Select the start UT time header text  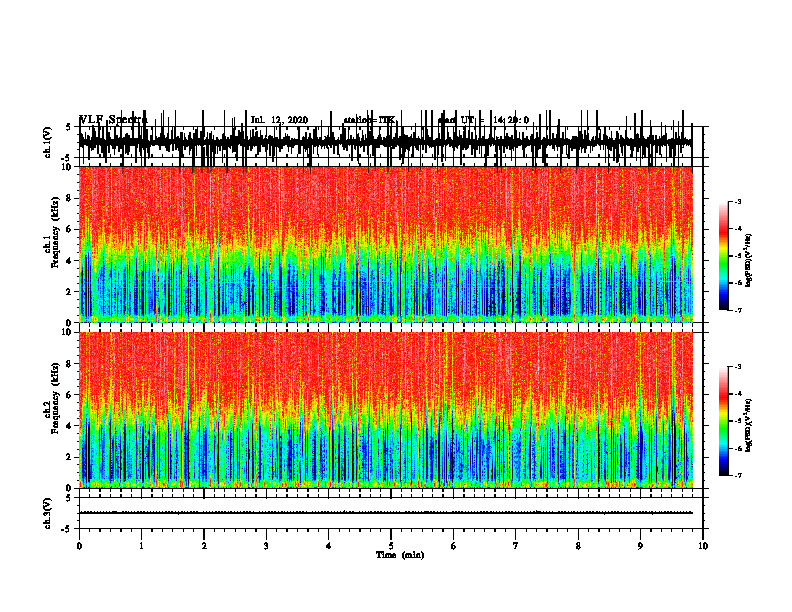click(x=484, y=120)
